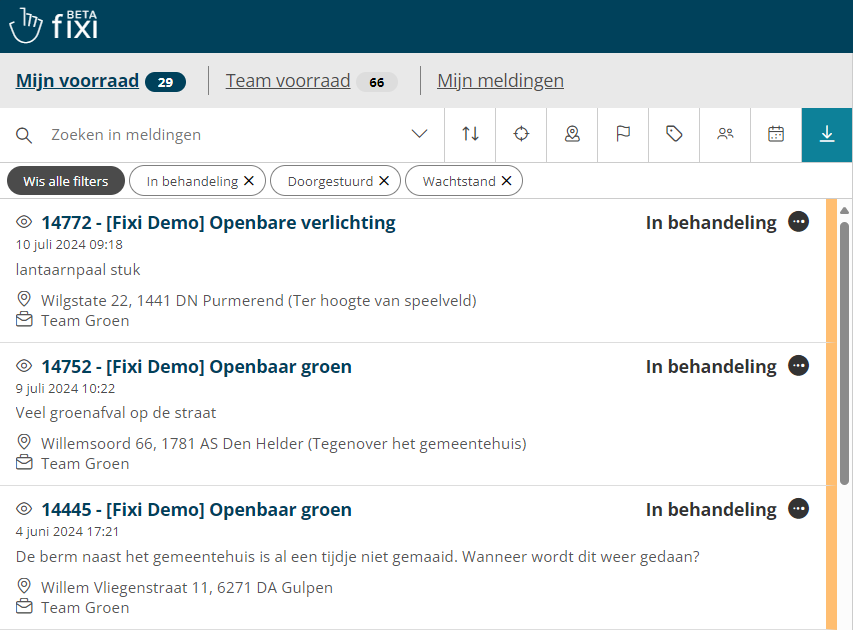Switch to Mijn voorraad tab

coord(77,81)
